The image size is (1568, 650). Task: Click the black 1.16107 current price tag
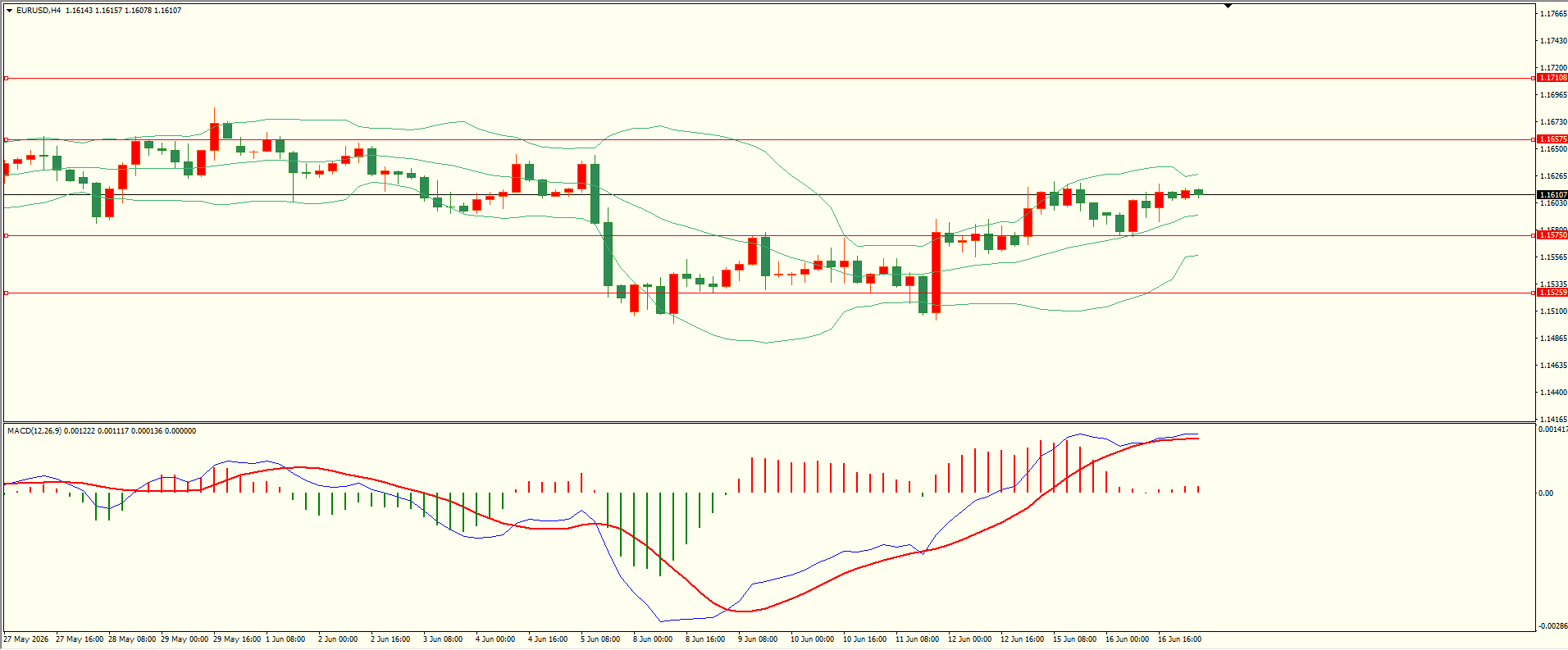[1552, 195]
